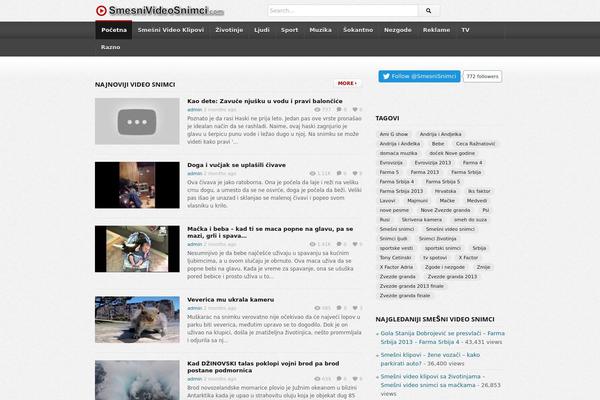Select the Hrvatska tag

point(445,191)
